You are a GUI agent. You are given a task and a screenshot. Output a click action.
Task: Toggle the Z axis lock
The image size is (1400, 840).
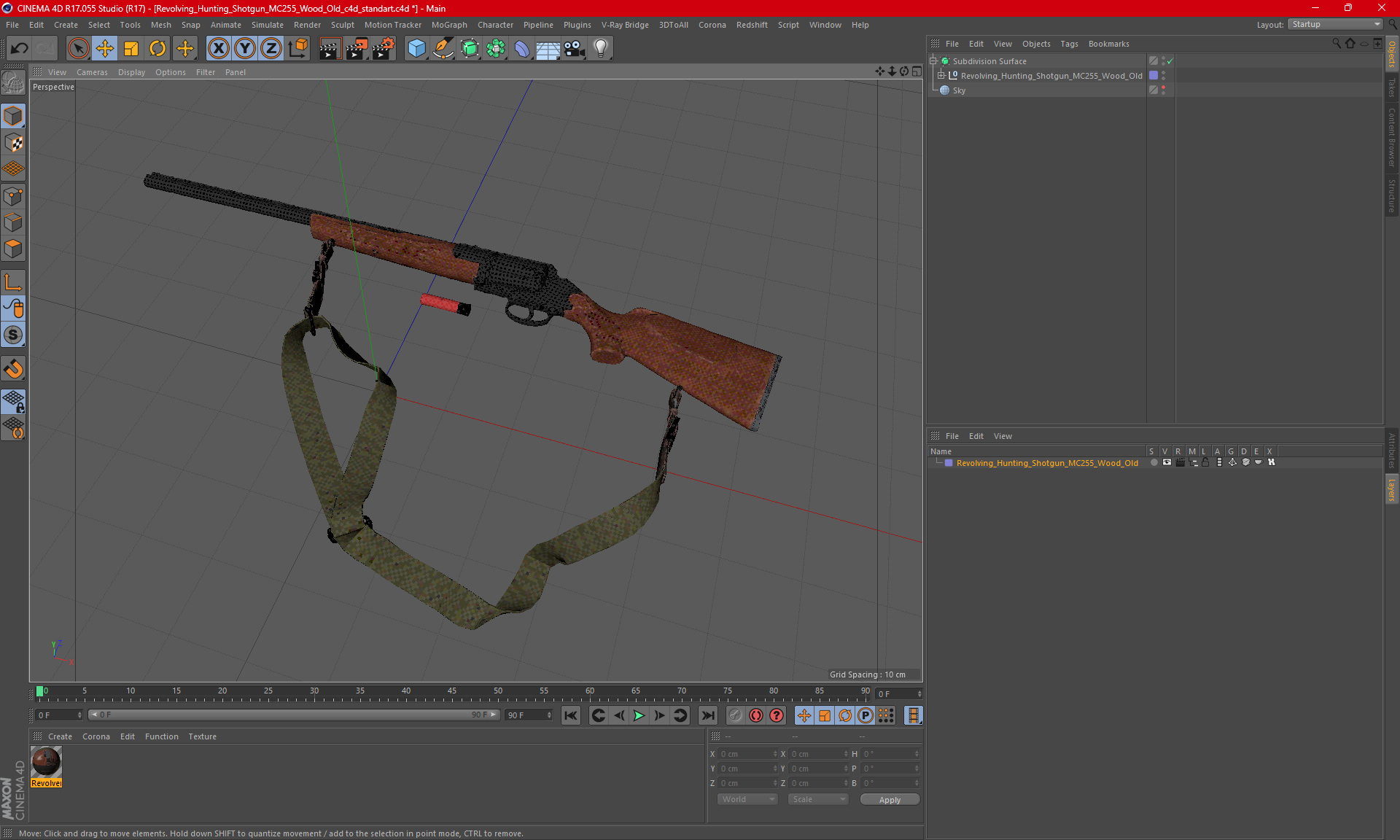(271, 48)
